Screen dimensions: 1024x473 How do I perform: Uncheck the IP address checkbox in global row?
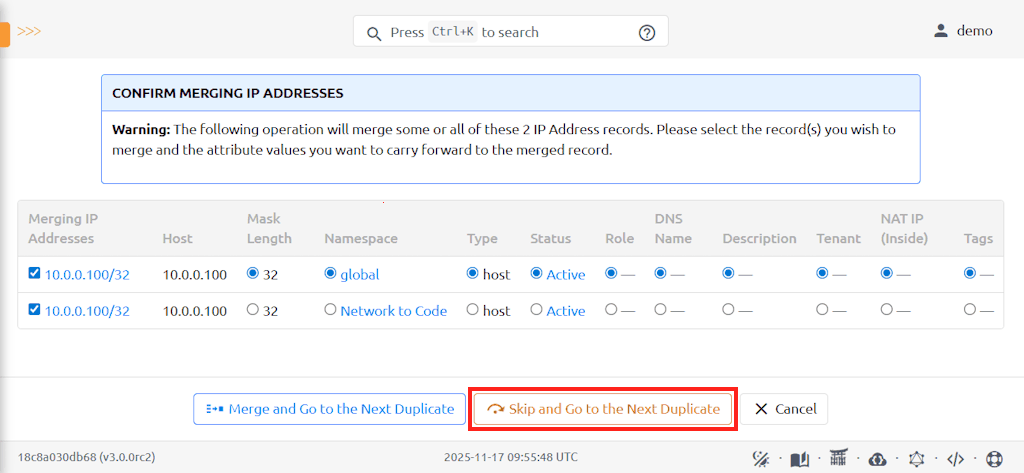tap(35, 274)
